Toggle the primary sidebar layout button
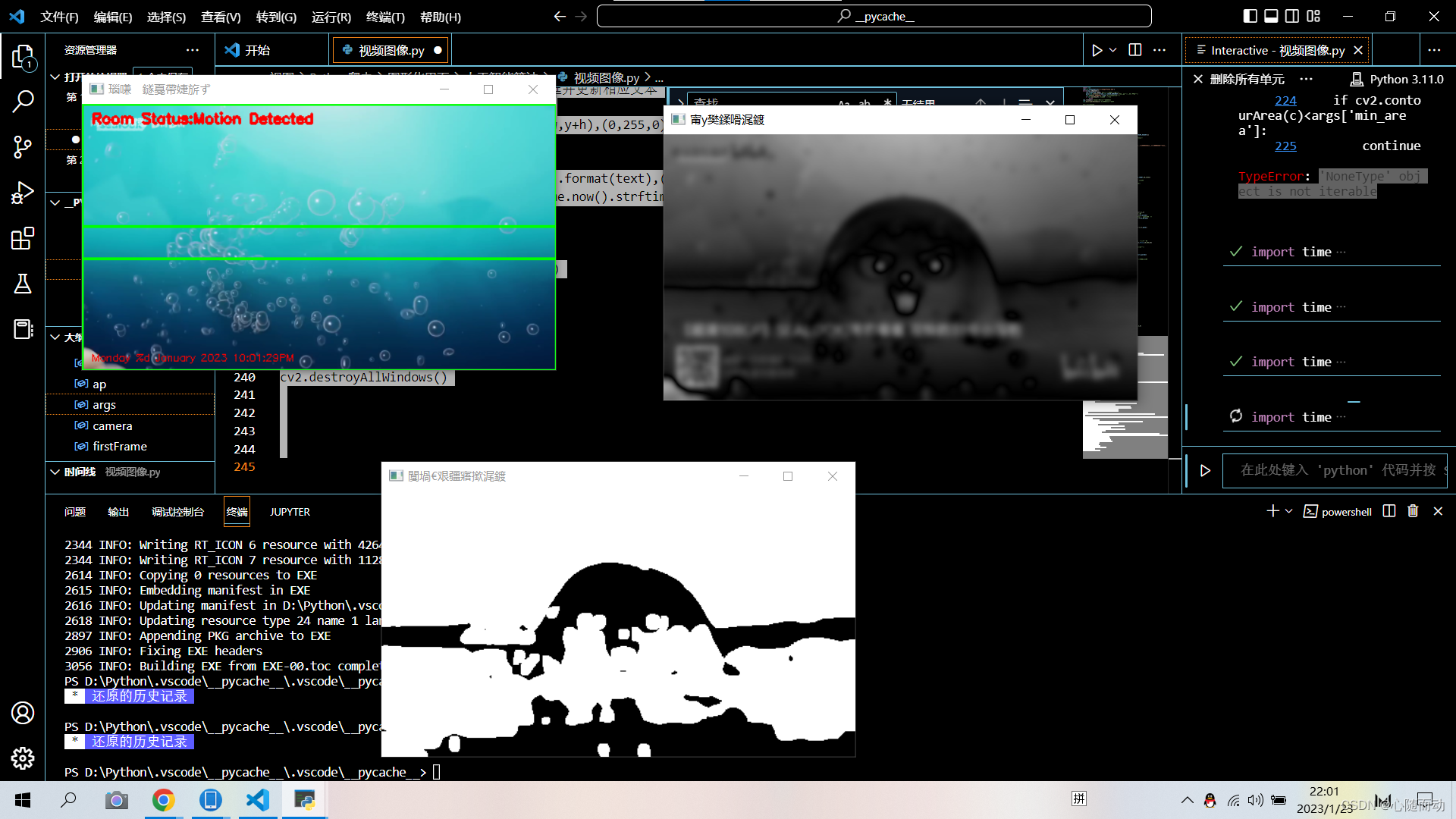This screenshot has height=819, width=1456. tap(1250, 16)
